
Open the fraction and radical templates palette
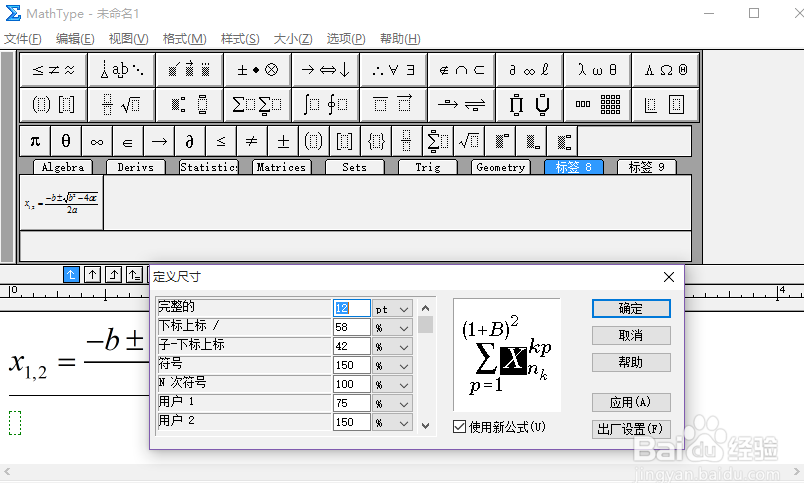click(122, 104)
